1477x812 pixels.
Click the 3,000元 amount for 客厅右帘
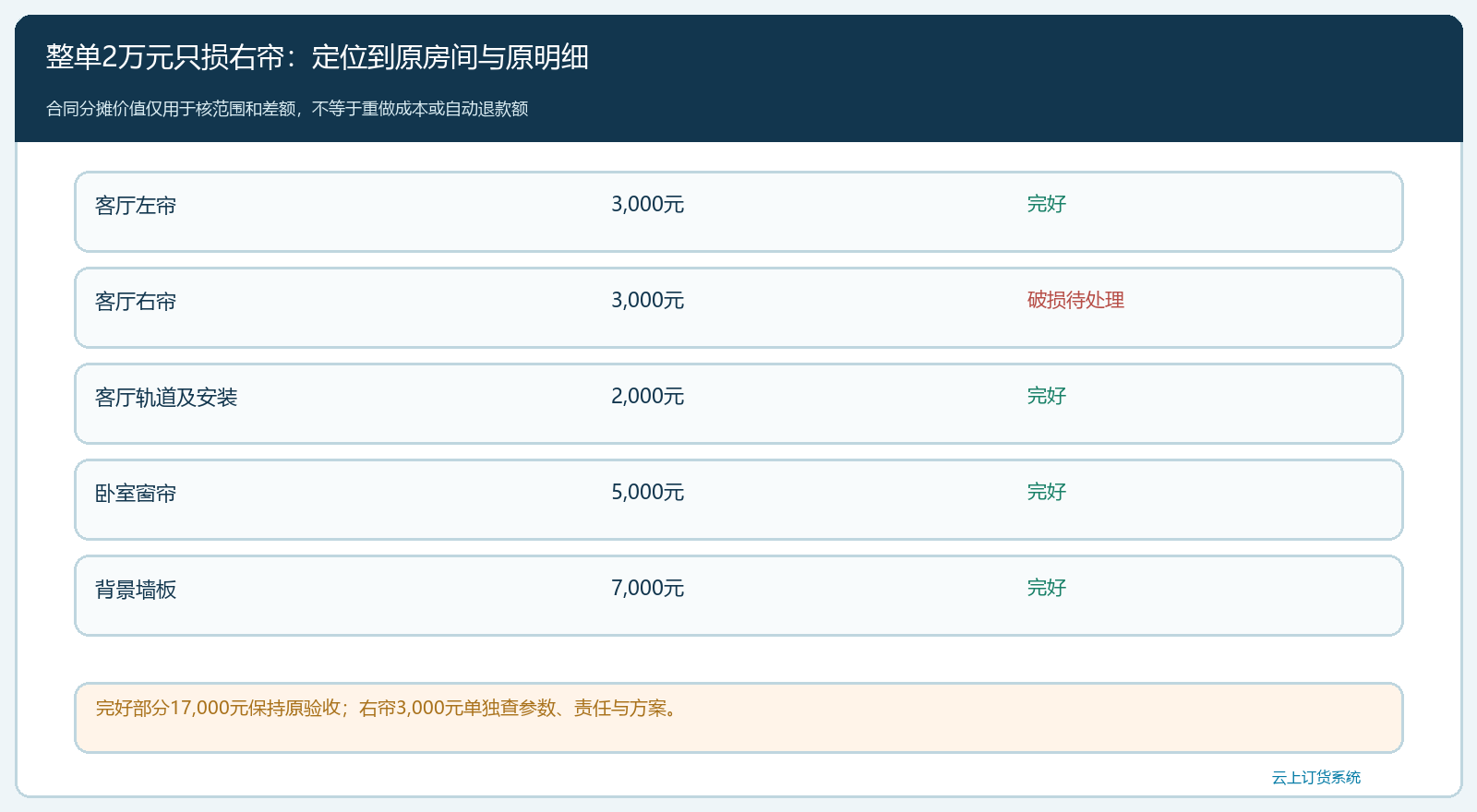pyautogui.click(x=647, y=300)
